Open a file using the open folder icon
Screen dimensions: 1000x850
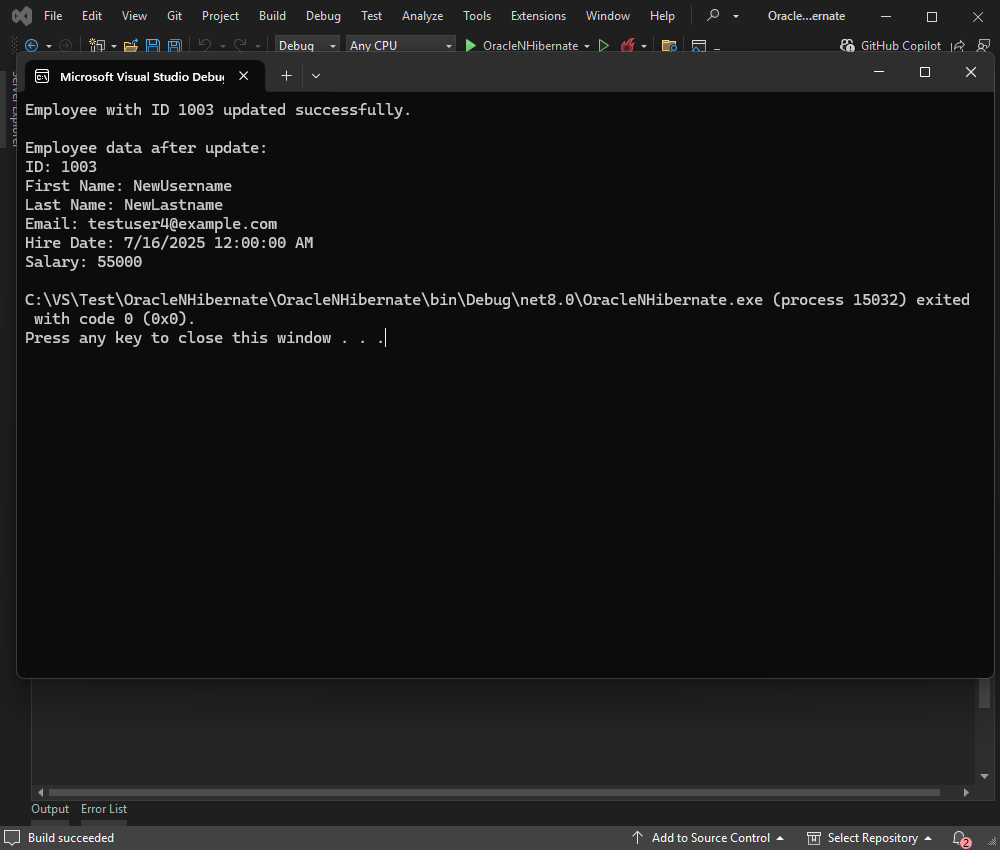point(130,45)
